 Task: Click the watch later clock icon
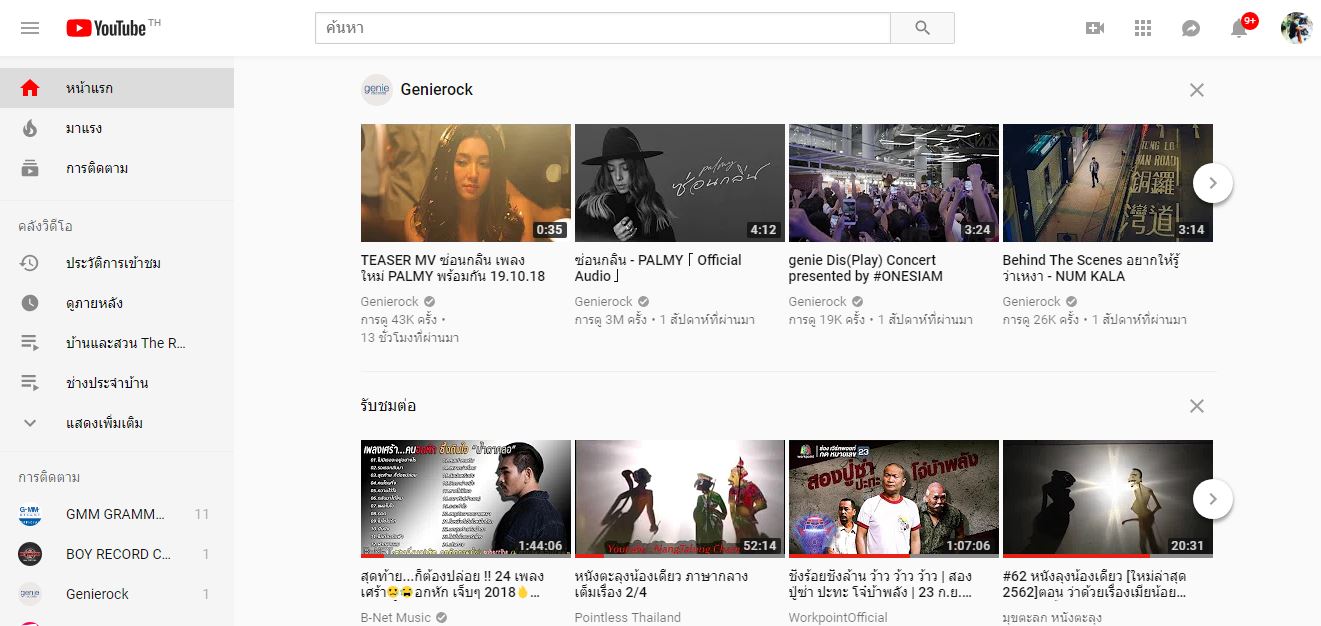coord(30,303)
